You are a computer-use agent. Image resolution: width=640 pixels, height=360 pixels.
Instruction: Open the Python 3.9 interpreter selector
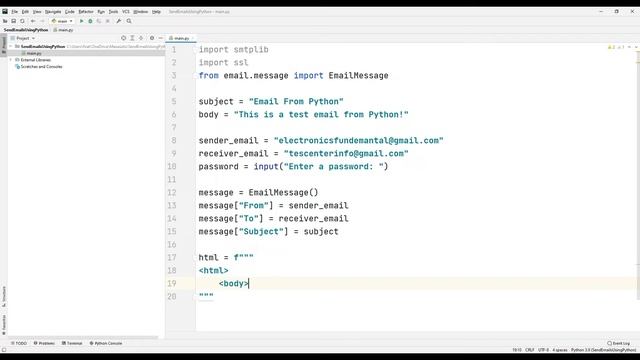pos(603,350)
